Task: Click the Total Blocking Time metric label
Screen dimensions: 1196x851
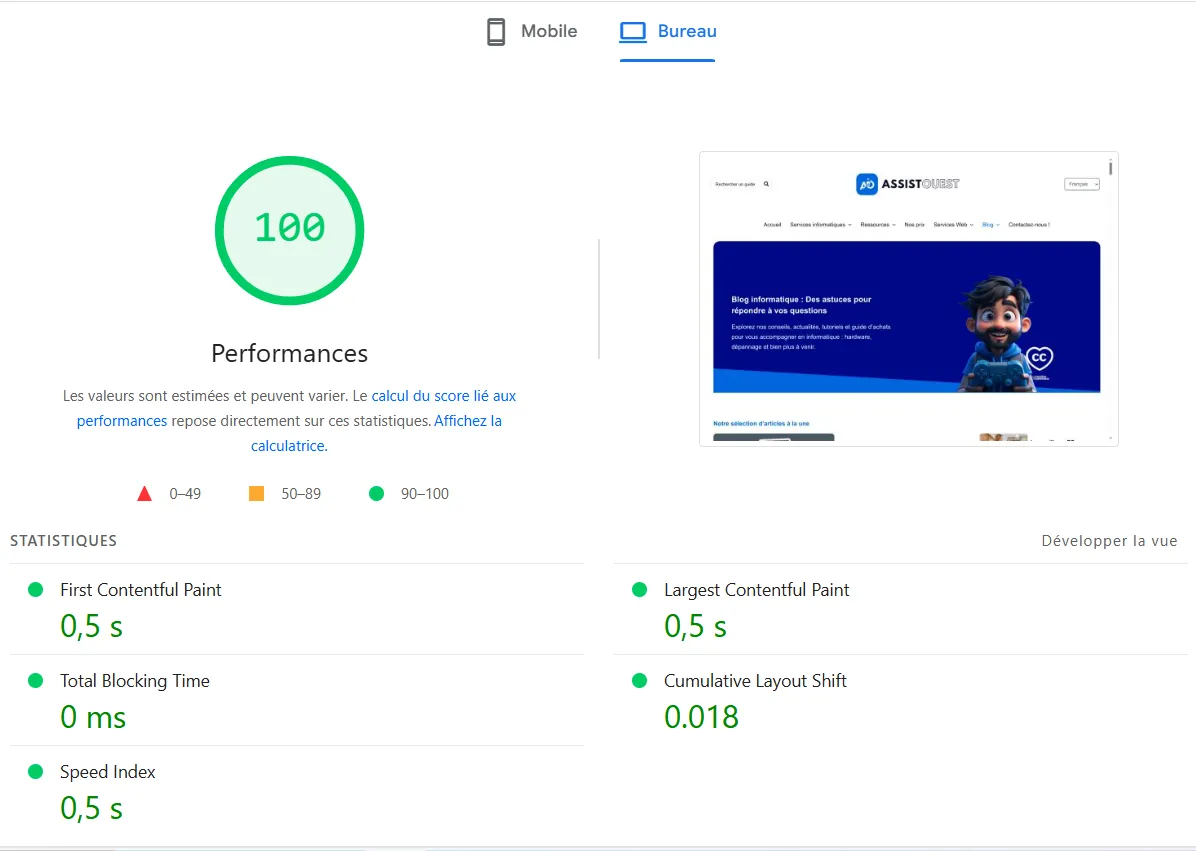Action: pos(135,681)
